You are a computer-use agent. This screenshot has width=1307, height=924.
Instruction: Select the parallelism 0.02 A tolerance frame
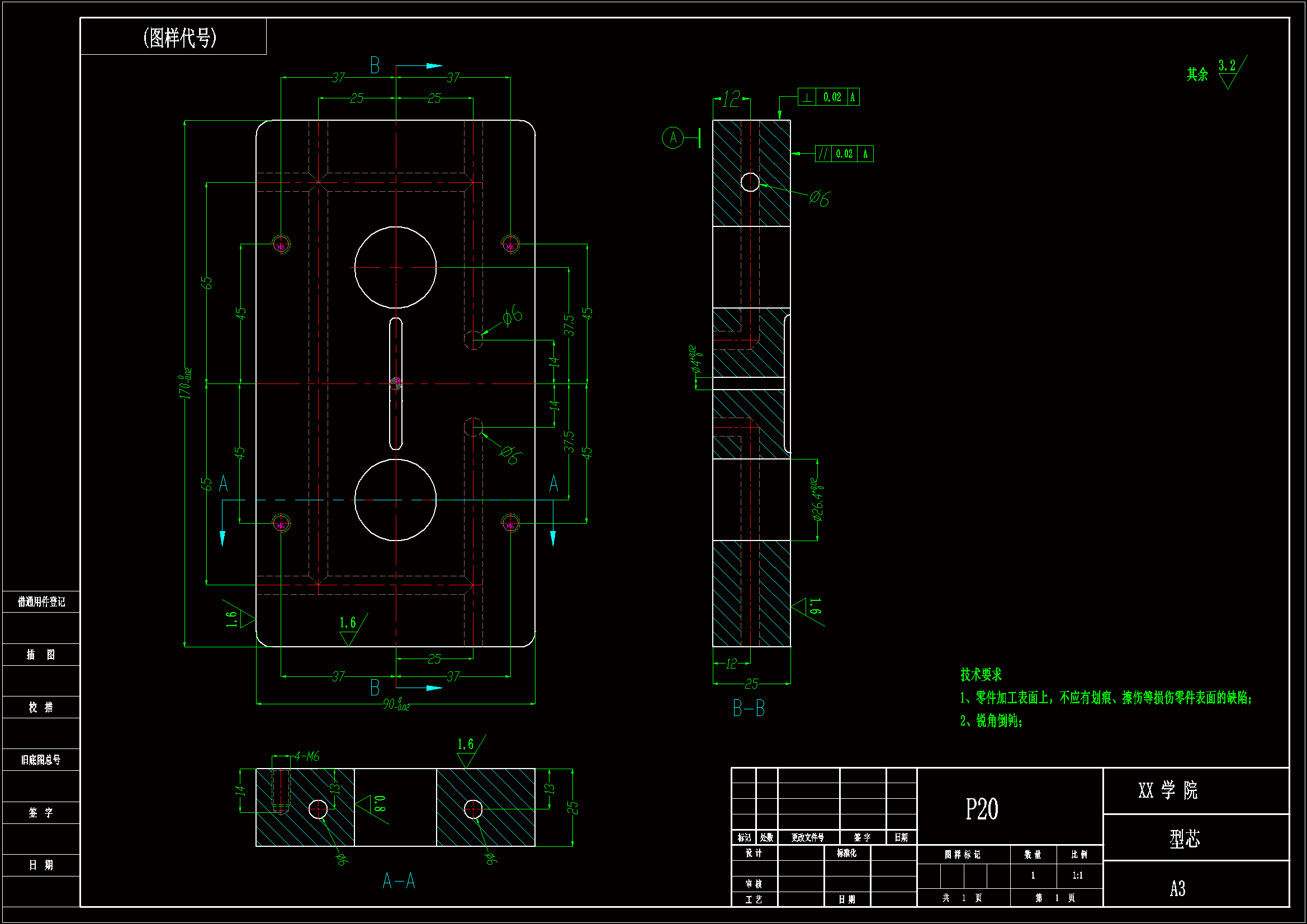[844, 154]
